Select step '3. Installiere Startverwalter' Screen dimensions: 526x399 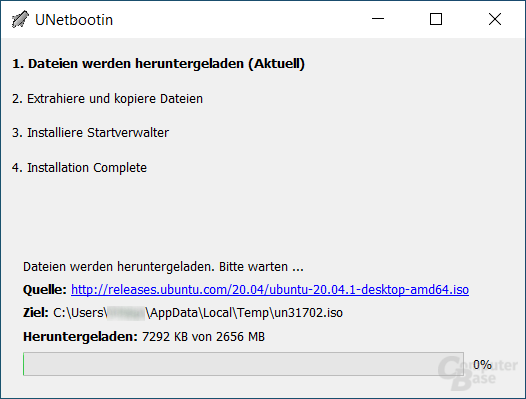[x=90, y=133]
